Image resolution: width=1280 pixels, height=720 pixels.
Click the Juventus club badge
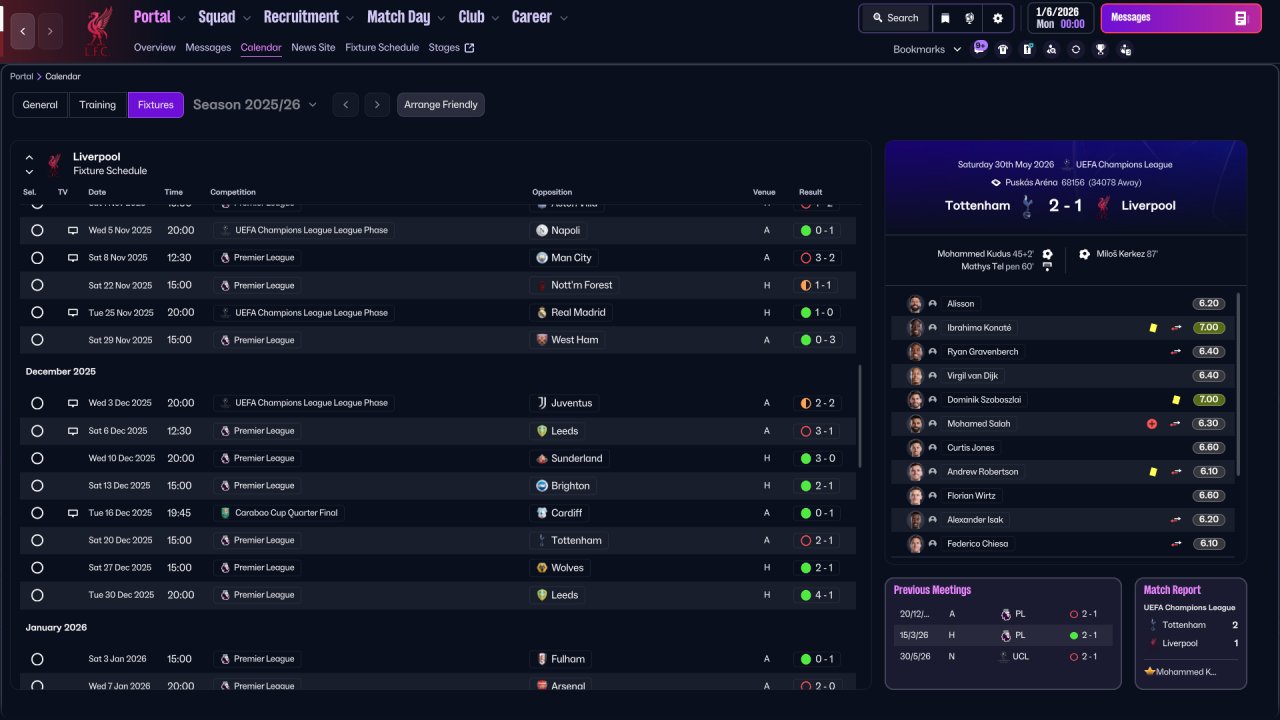(x=542, y=403)
